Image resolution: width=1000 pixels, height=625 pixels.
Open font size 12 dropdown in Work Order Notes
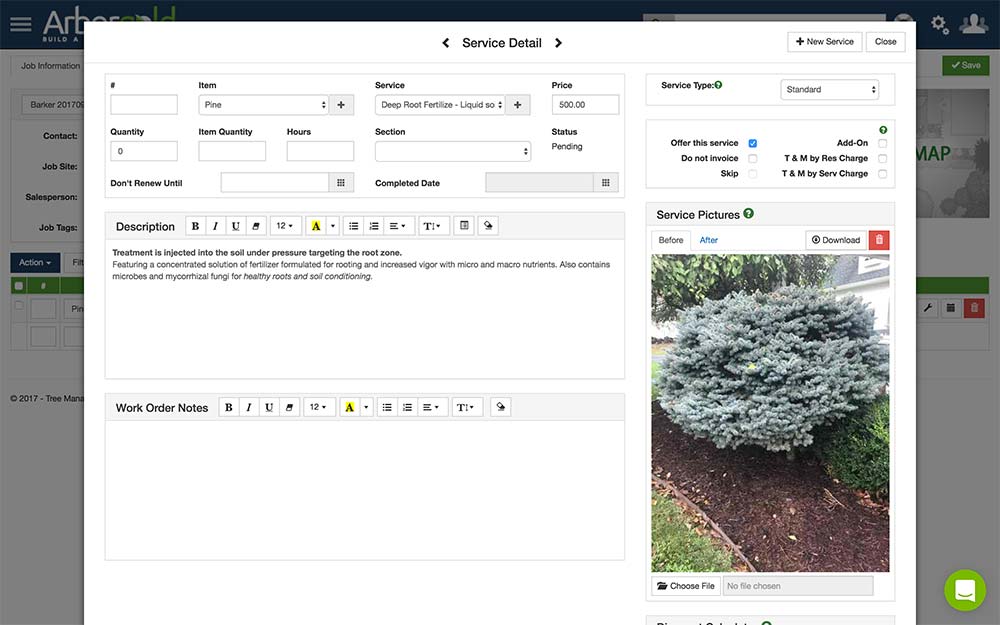pos(318,407)
